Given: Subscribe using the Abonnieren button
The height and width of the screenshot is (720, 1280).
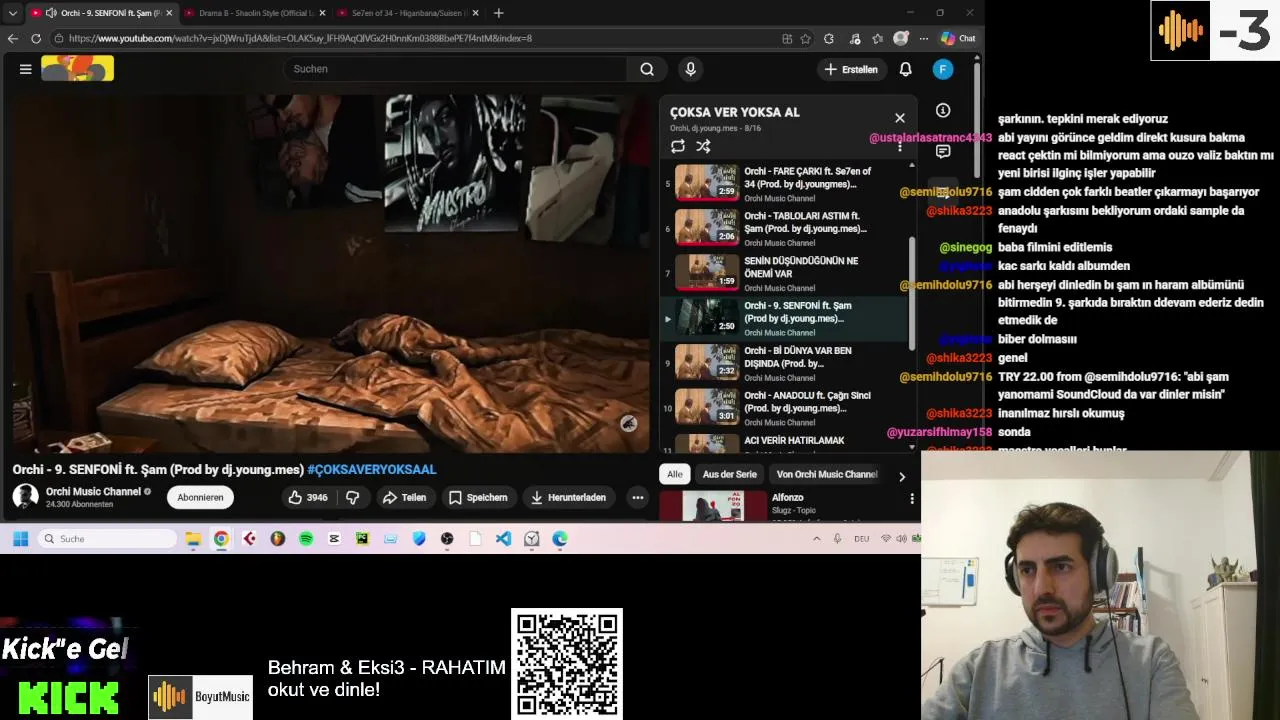Looking at the screenshot, I should tap(200, 497).
